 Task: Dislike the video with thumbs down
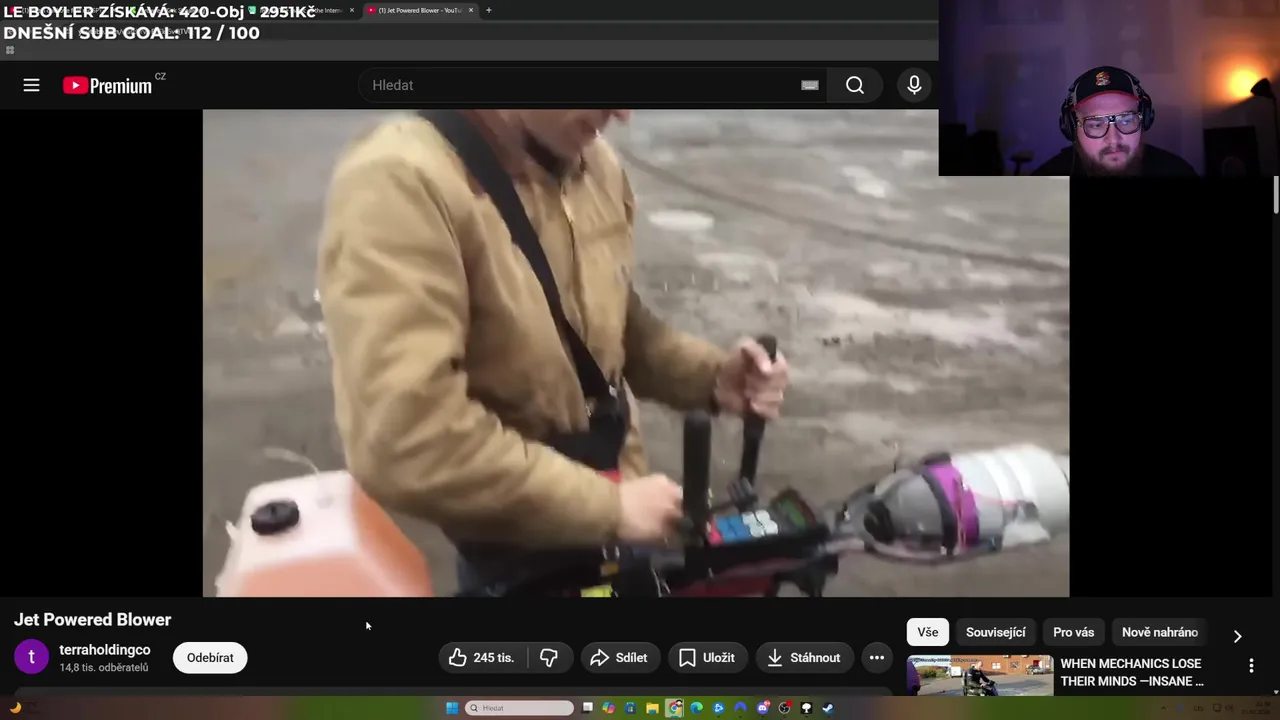(549, 658)
